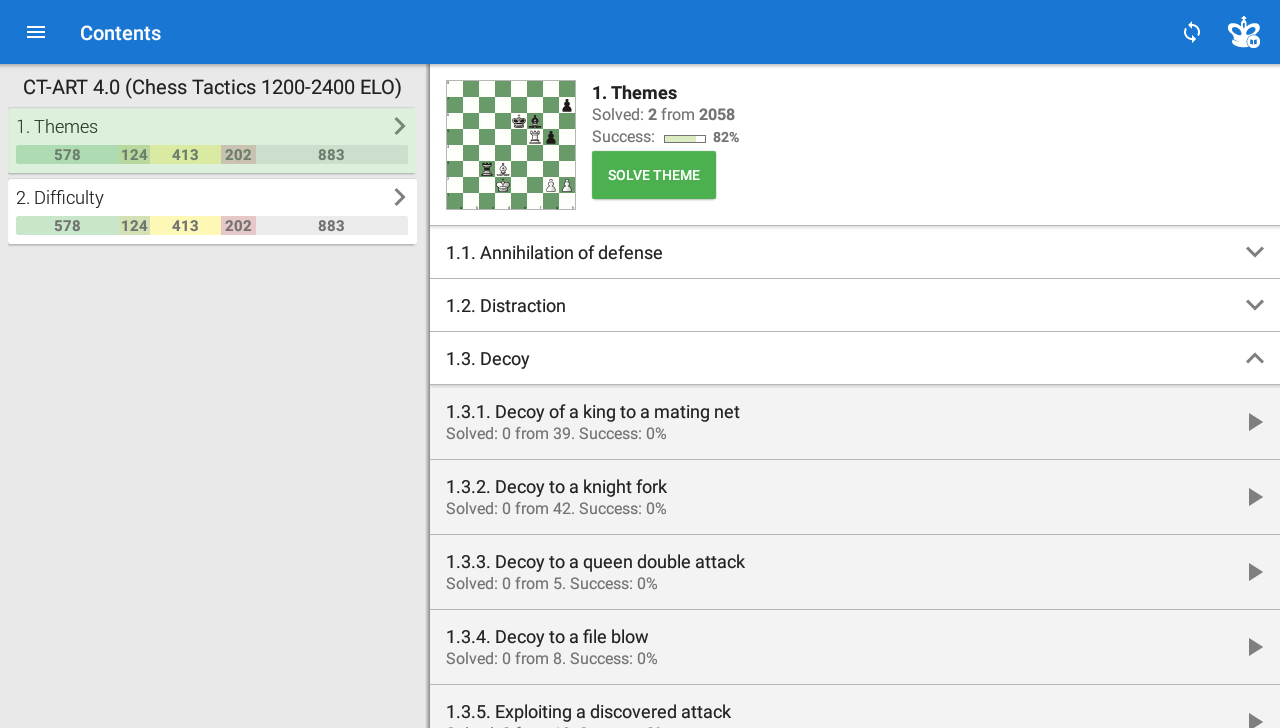Click the 1.3. Decoy label

point(488,359)
